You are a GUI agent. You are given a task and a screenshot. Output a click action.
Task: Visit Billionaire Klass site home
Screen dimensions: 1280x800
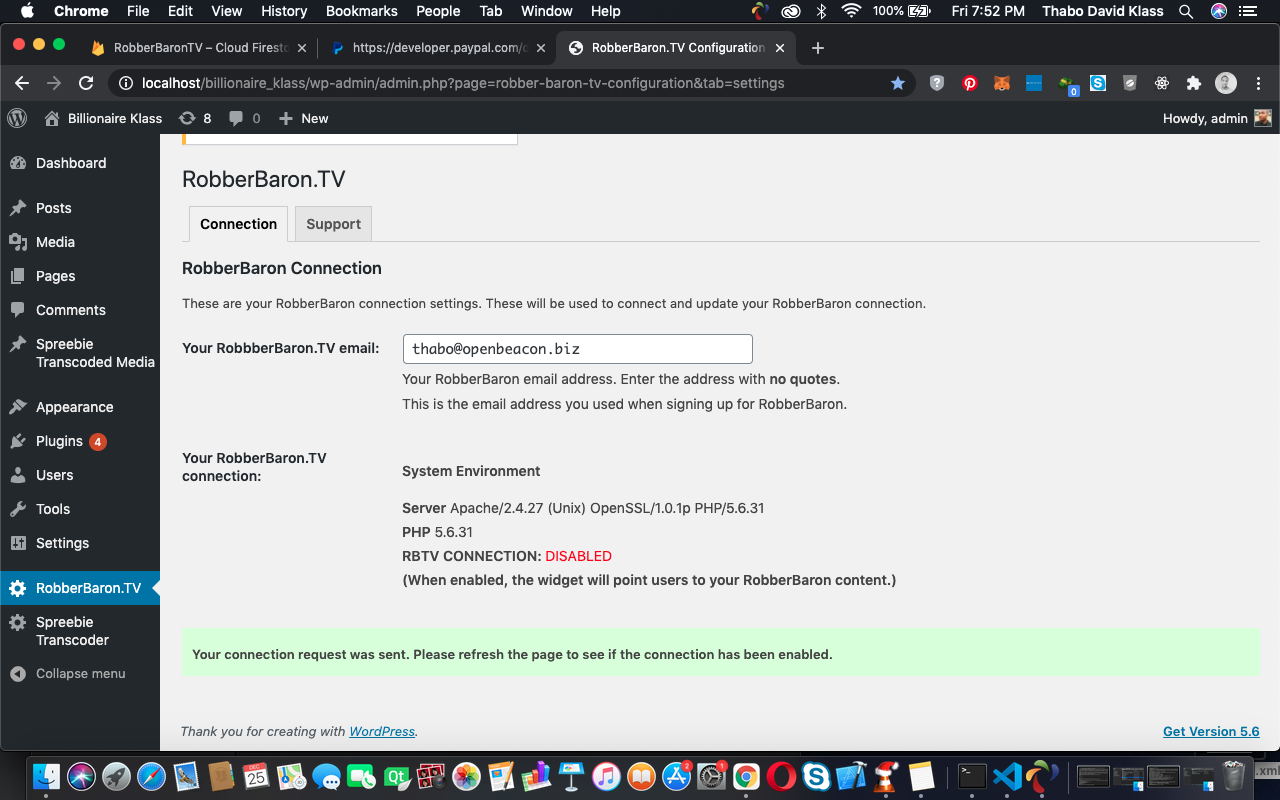pos(103,118)
